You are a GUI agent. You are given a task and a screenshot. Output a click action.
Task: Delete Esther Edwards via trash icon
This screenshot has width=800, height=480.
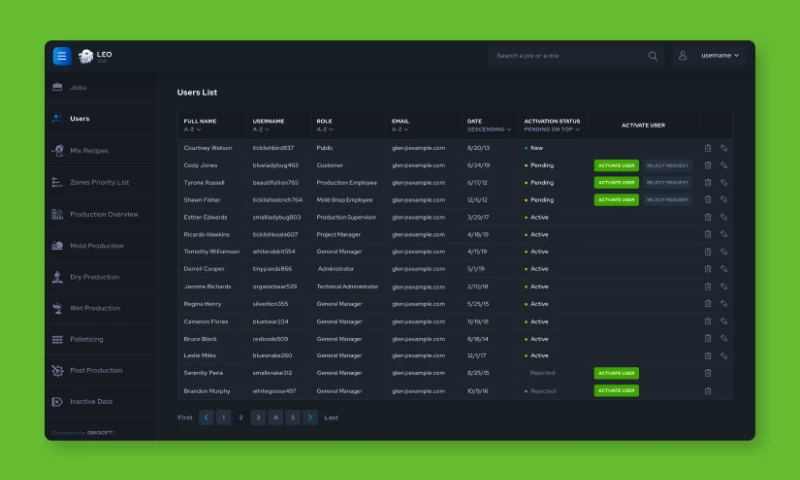708,217
